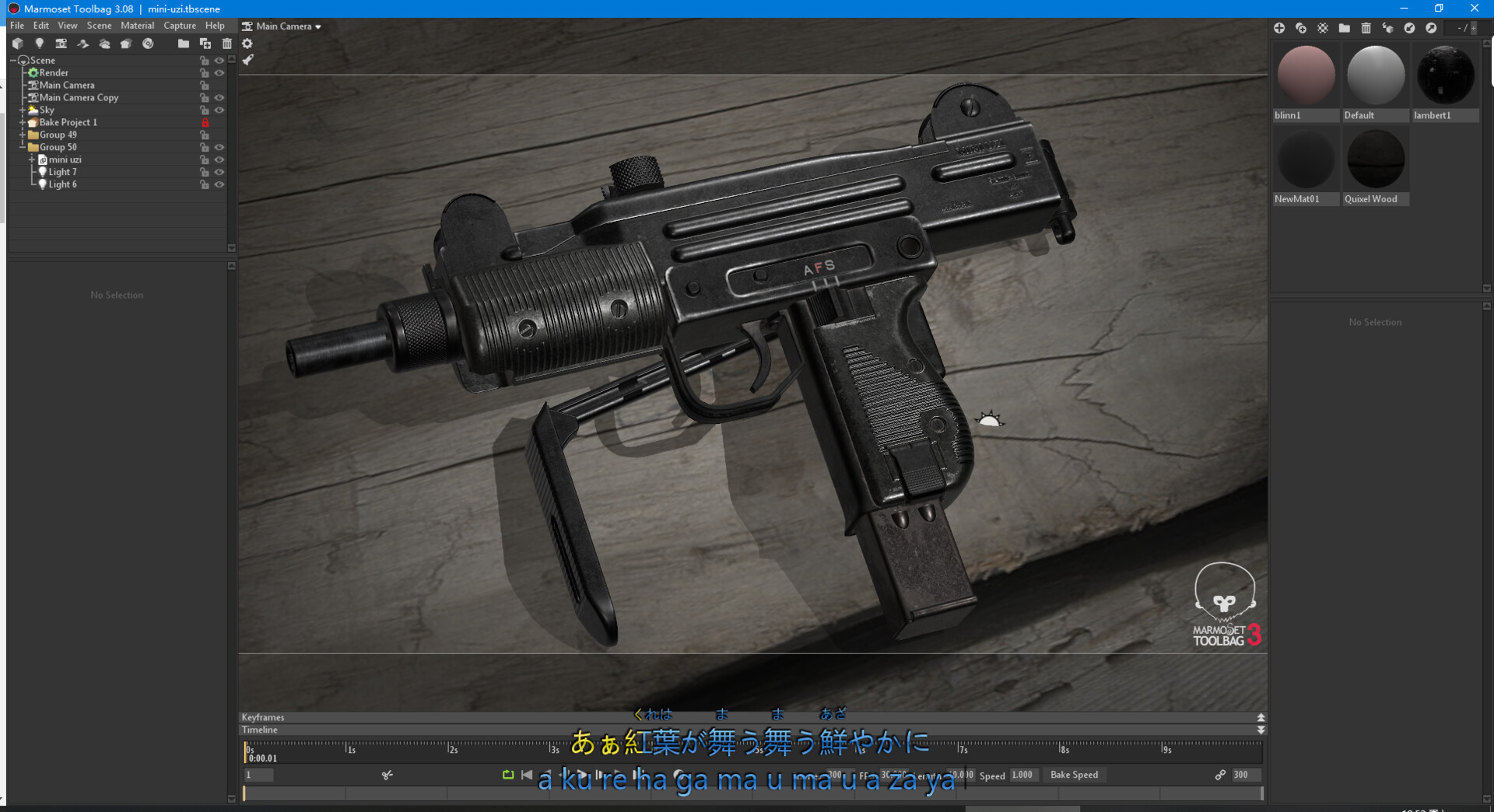Create a new material with the plus icon

click(1279, 28)
